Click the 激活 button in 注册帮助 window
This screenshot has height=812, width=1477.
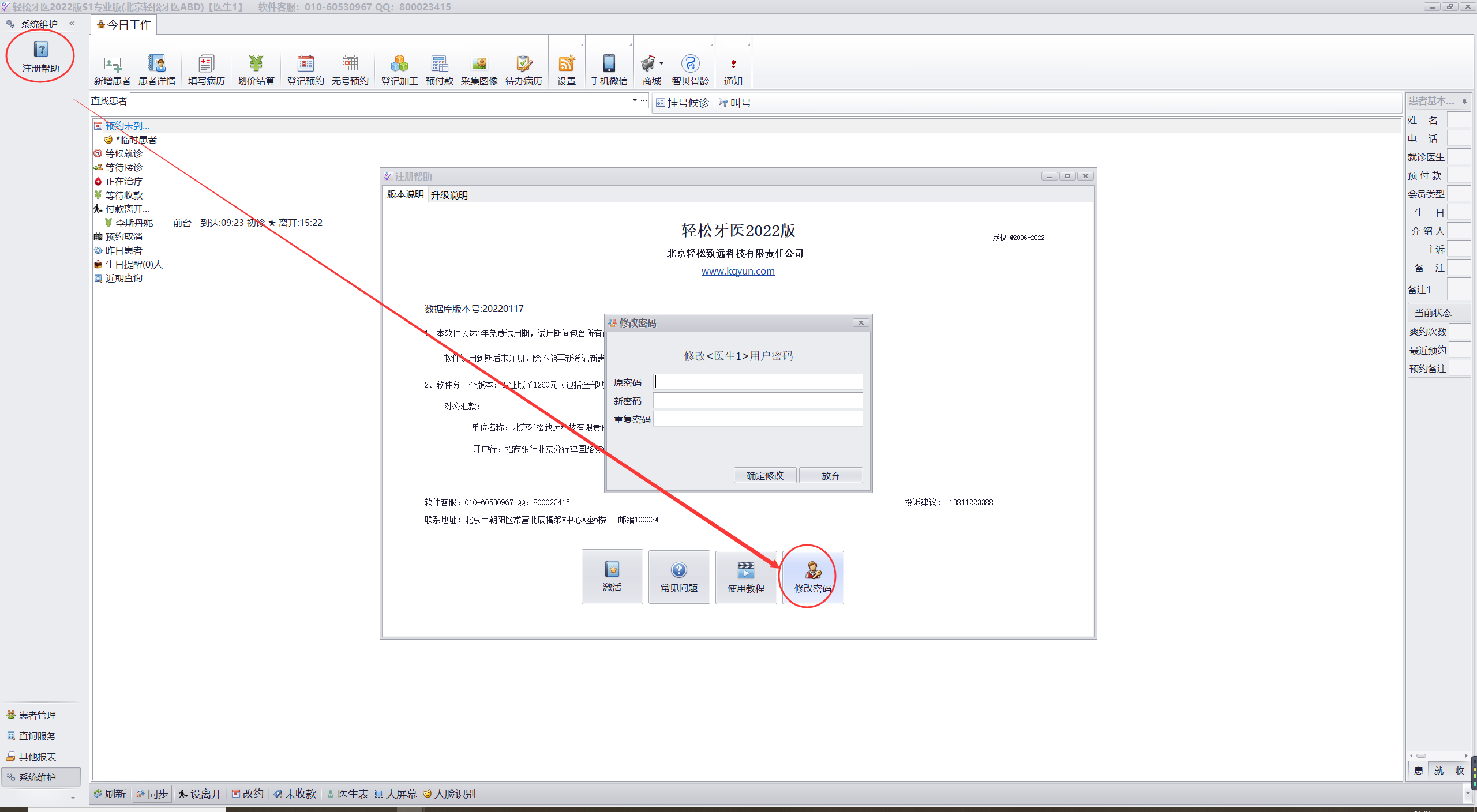[612, 577]
